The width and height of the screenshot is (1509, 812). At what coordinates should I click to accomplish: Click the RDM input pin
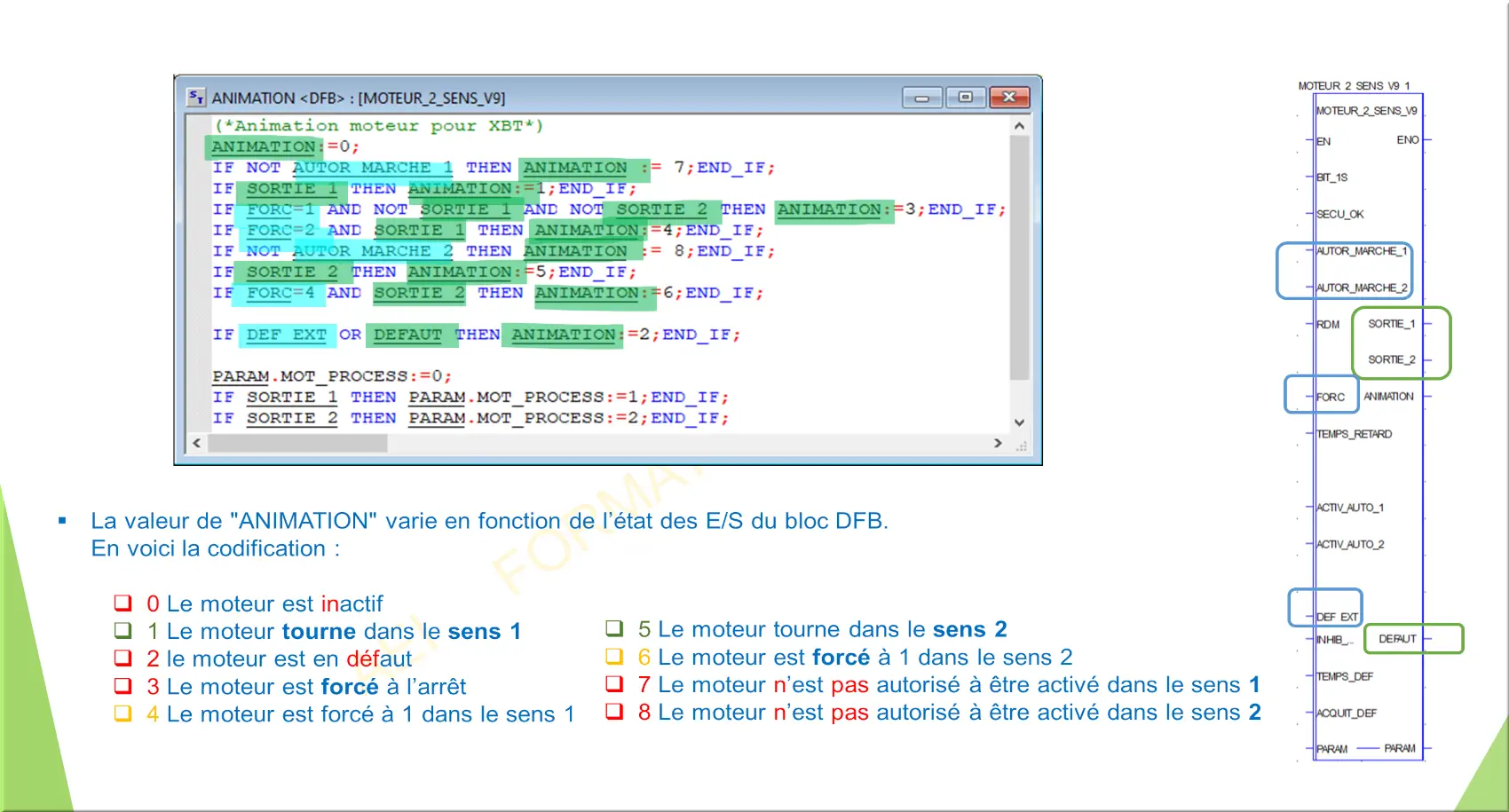1327,325
